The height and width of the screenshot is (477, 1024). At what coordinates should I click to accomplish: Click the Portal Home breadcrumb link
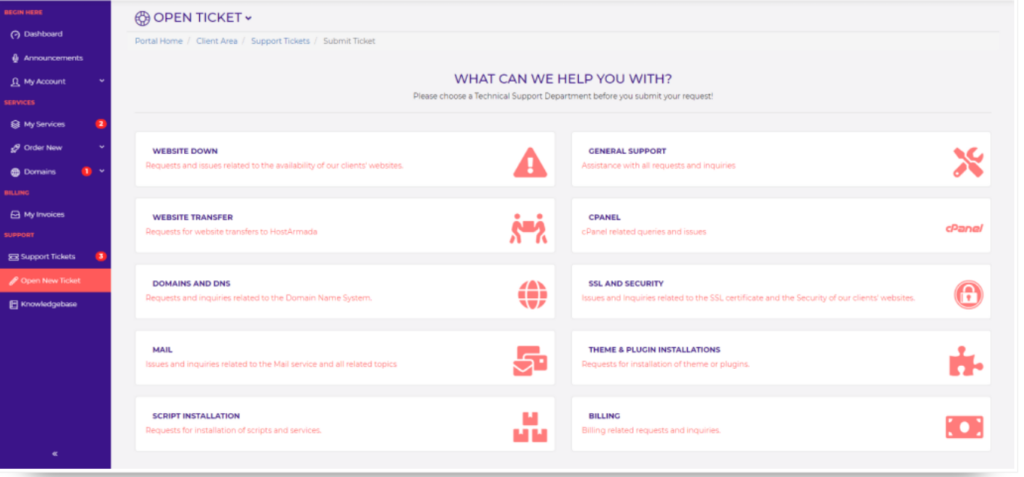pyautogui.click(x=159, y=41)
